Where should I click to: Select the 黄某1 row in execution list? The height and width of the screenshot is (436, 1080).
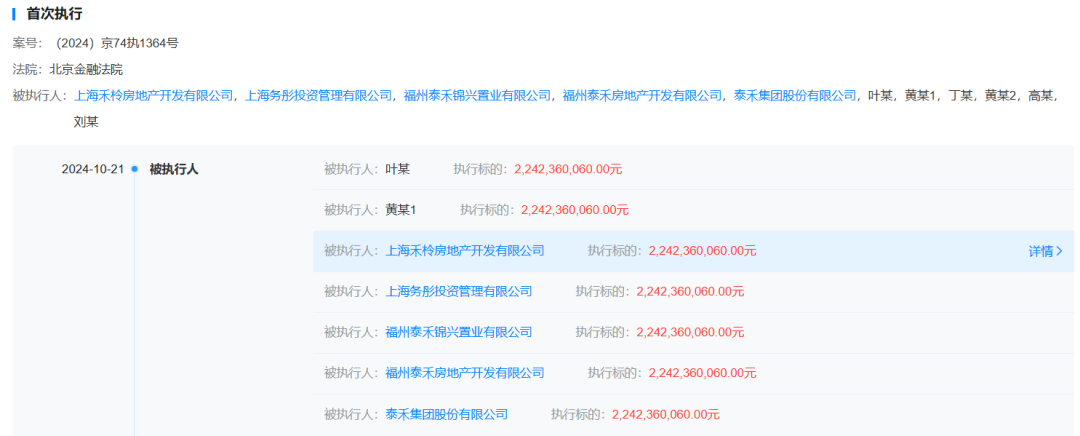coord(694,209)
